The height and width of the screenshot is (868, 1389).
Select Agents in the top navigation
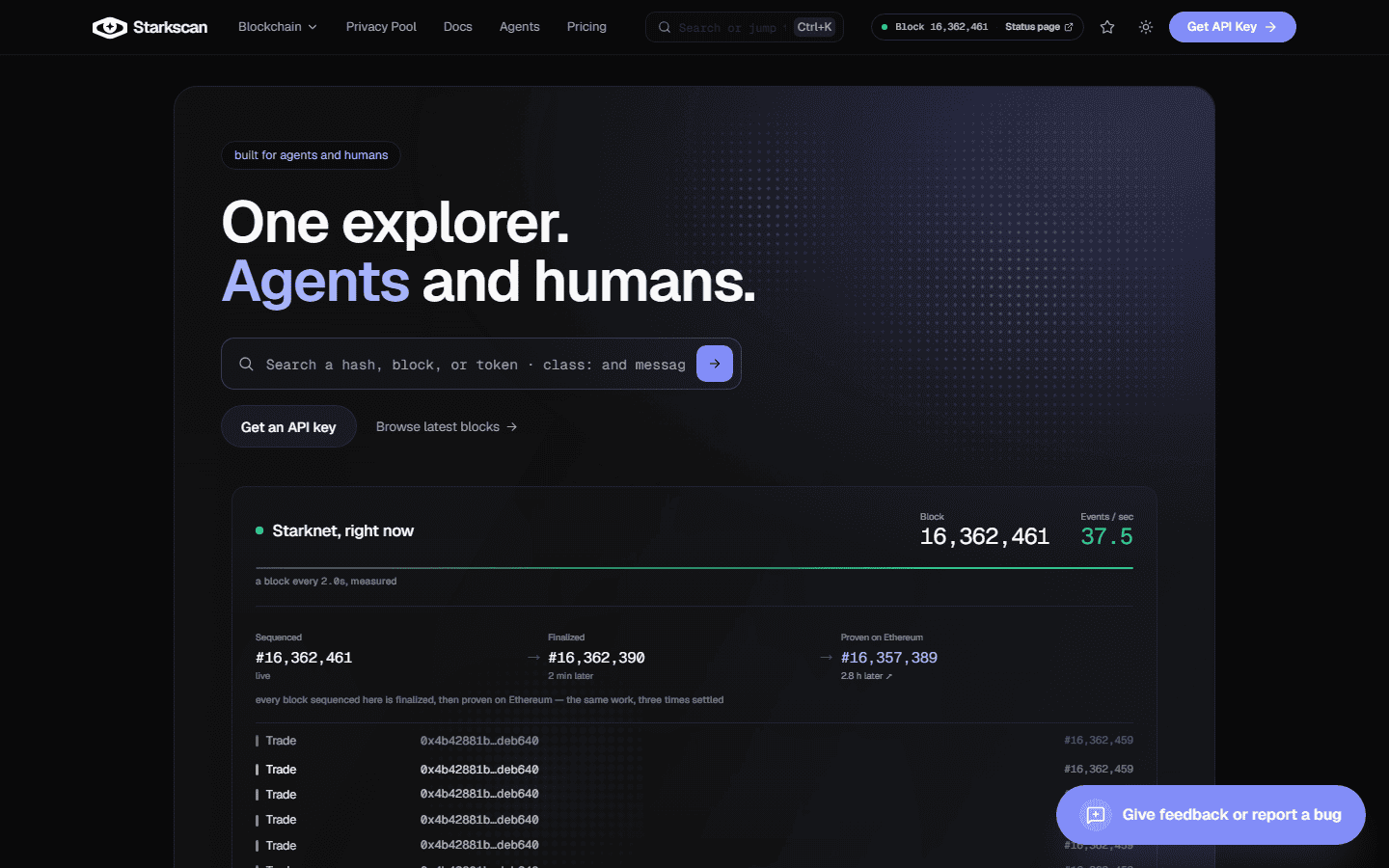click(x=519, y=27)
